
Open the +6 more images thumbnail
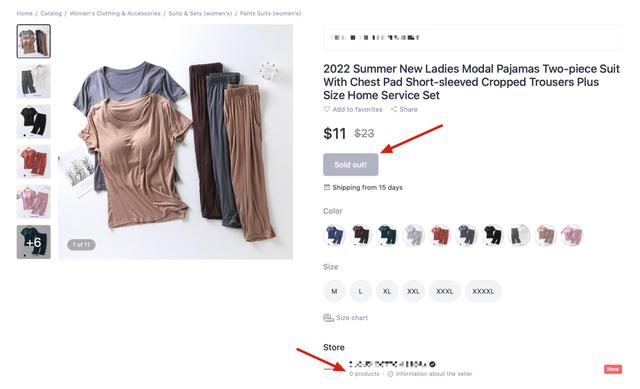pyautogui.click(x=33, y=242)
